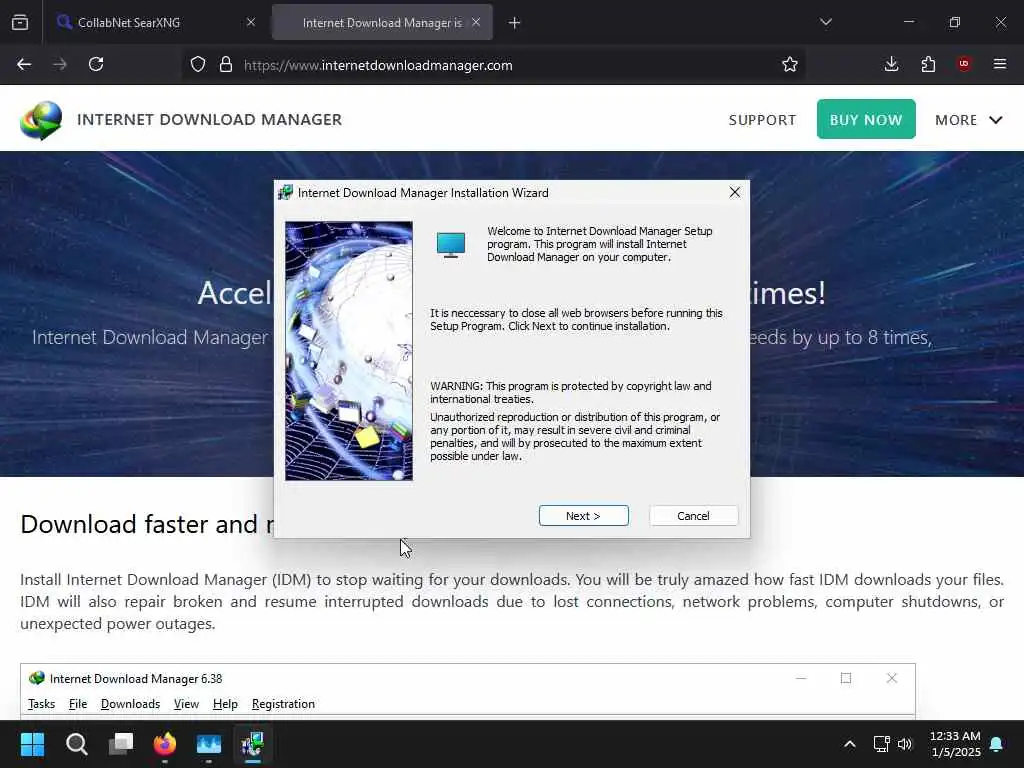Click the wizard title bar icon

285,193
